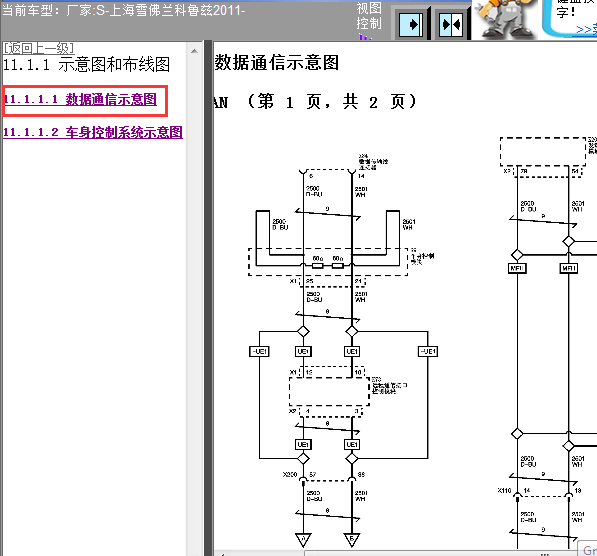Click the inward-arrows view control icon
Image resolution: width=597 pixels, height=556 pixels.
click(x=451, y=24)
